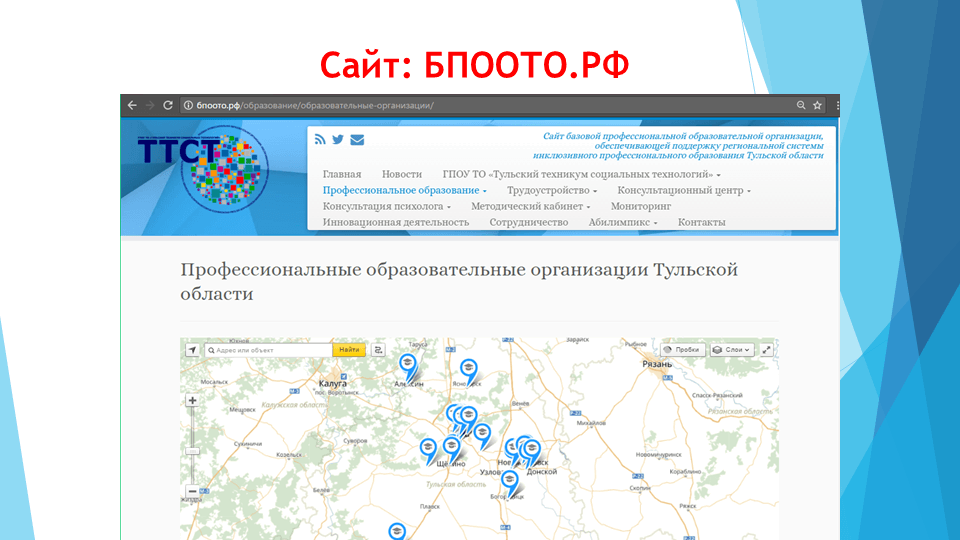
Task: Zoom out the map with minus button
Action: [x=192, y=491]
